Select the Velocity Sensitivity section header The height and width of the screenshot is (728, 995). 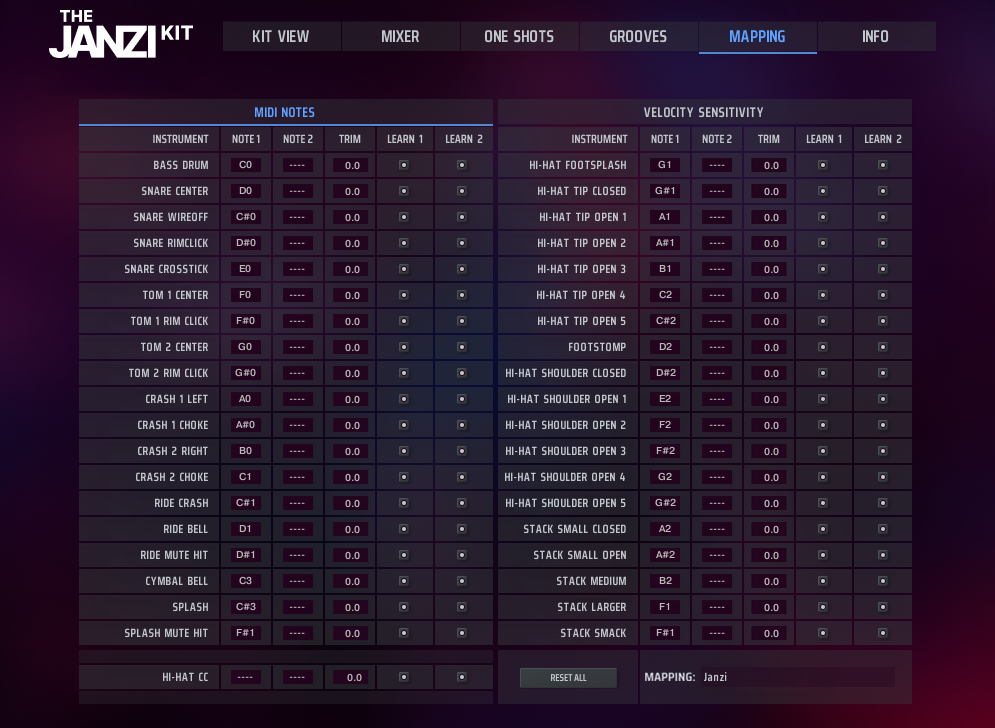tap(704, 113)
